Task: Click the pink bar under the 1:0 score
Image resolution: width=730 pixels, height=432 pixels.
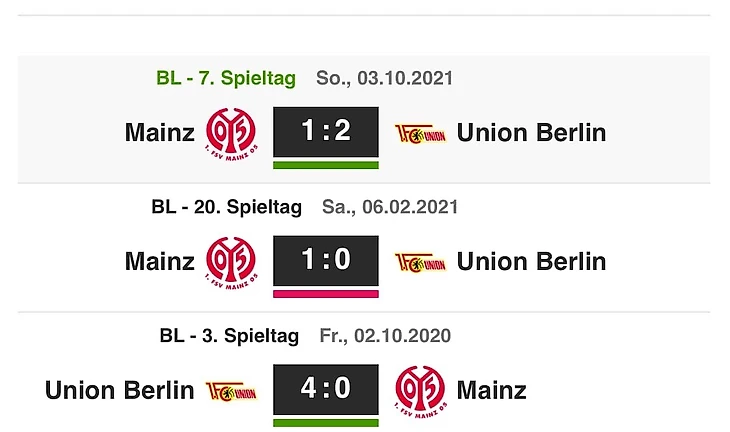Action: click(x=326, y=294)
